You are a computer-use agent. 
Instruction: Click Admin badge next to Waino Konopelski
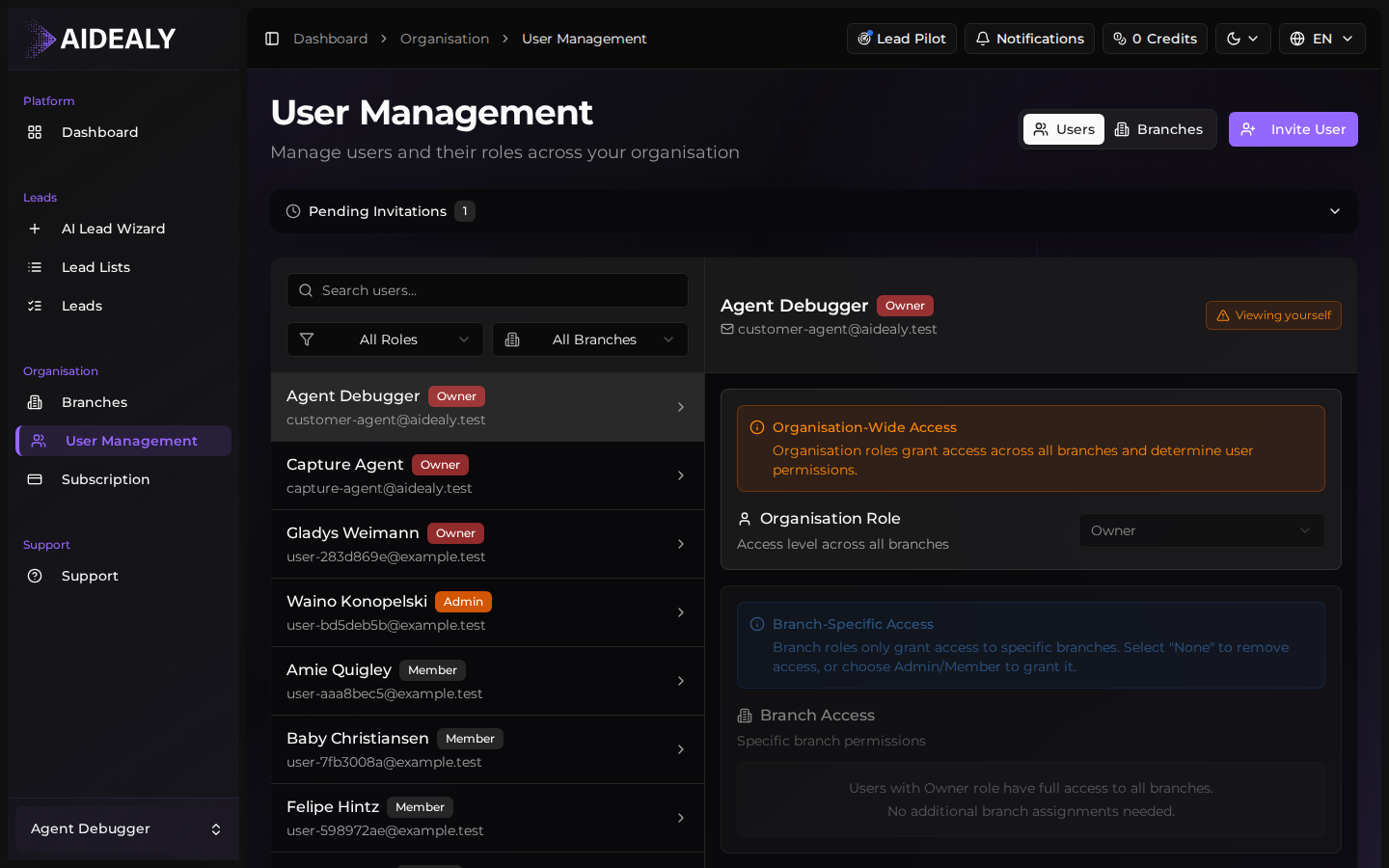(x=463, y=602)
